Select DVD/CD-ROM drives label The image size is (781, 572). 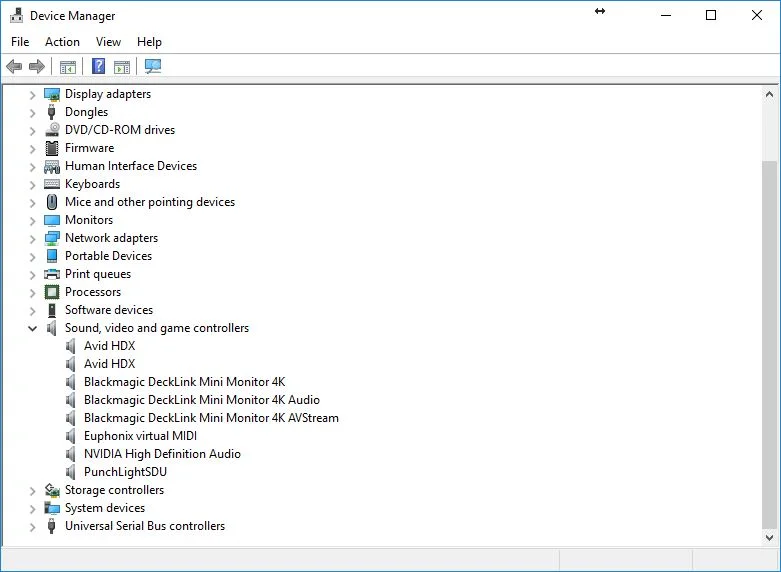coord(120,130)
